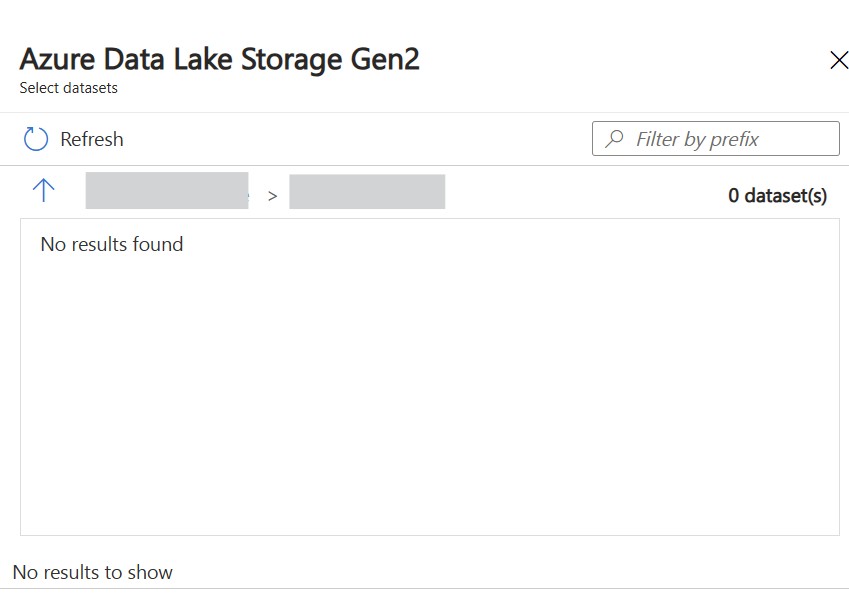Select the Refresh text label

[92, 139]
